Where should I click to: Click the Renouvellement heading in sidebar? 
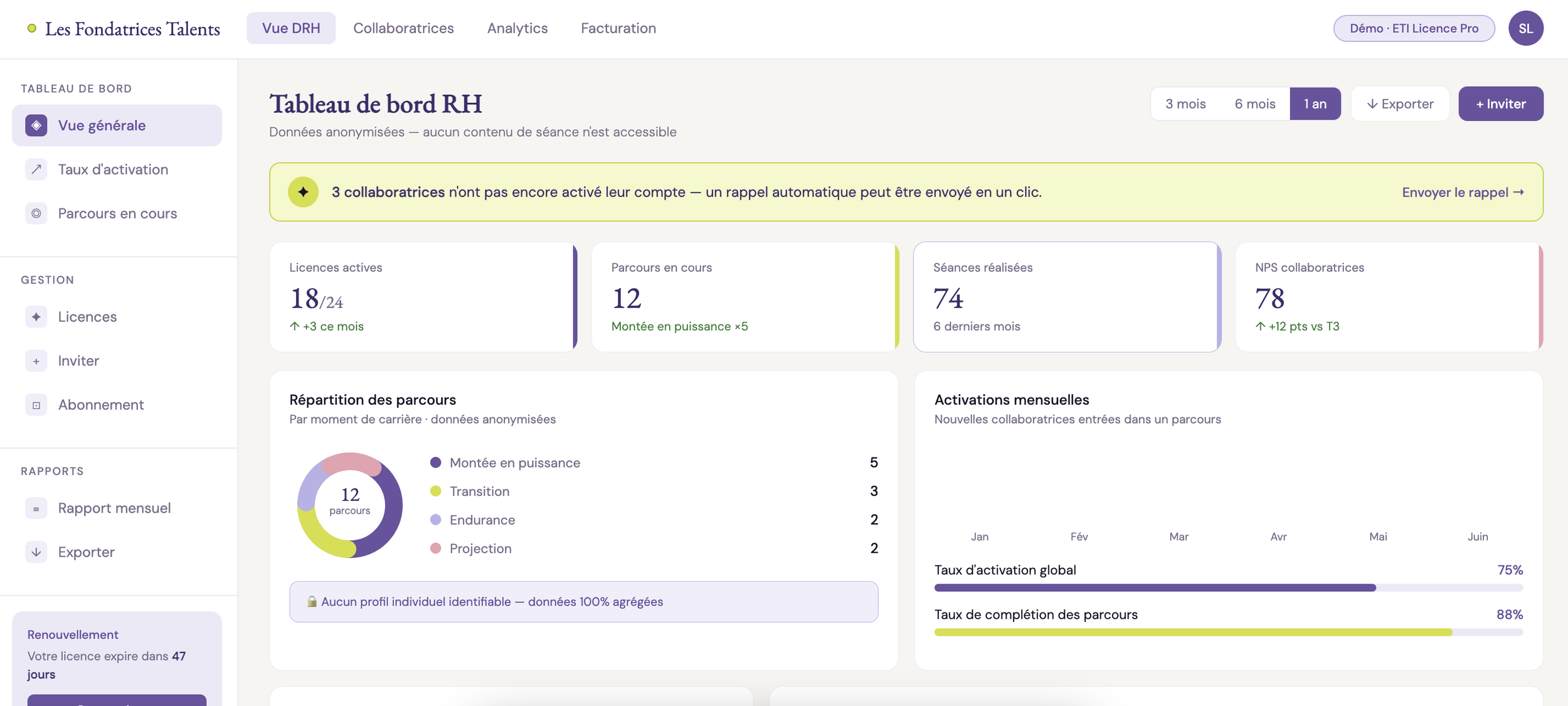point(73,634)
